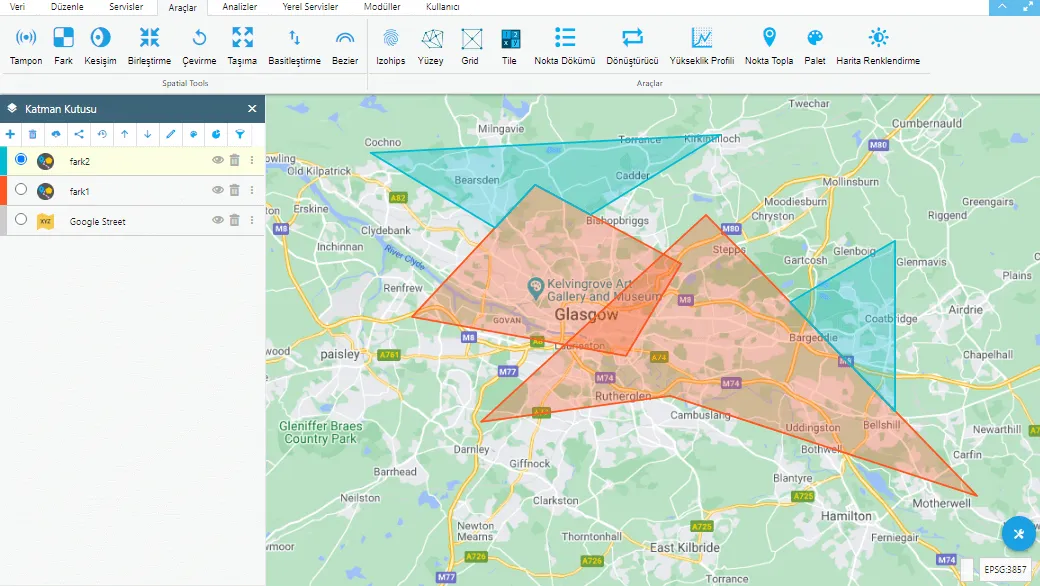Click the fark1 layer name
The image size is (1040, 586).
pyautogui.click(x=80, y=192)
